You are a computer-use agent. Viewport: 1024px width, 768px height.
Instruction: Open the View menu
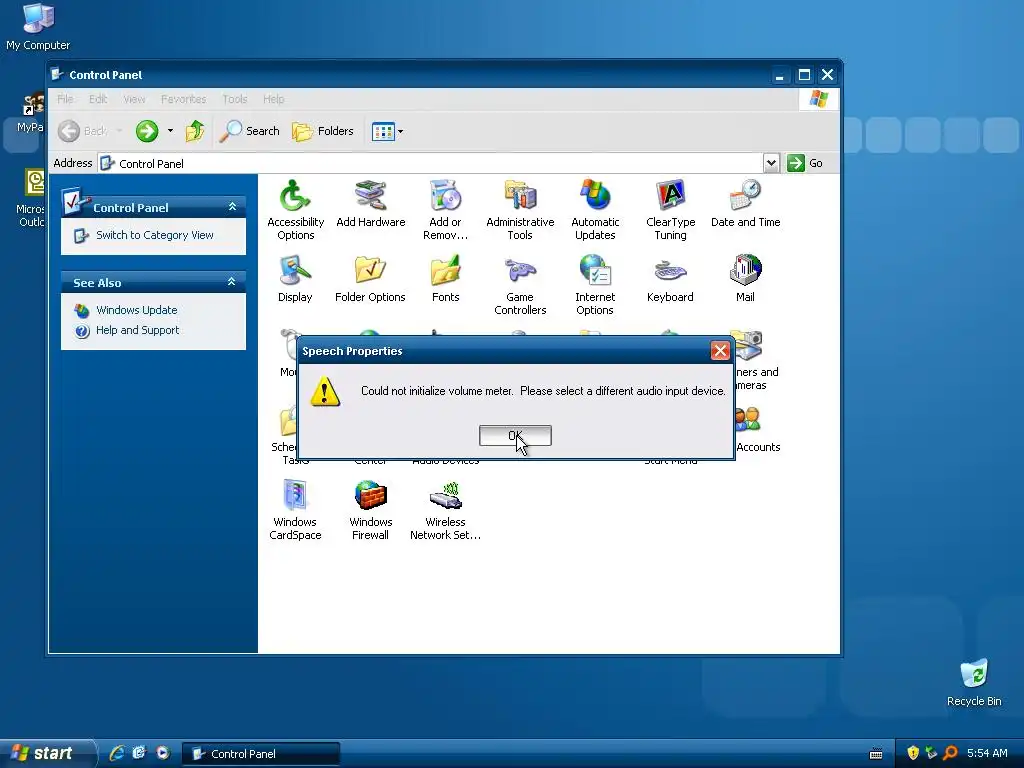(135, 99)
